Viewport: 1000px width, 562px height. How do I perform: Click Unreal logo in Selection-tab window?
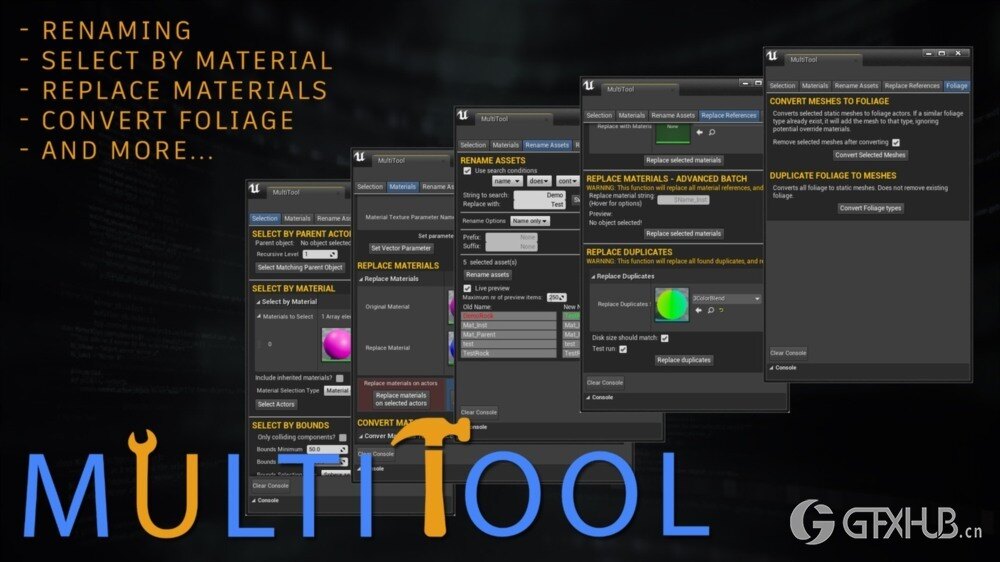pyautogui.click(x=254, y=189)
